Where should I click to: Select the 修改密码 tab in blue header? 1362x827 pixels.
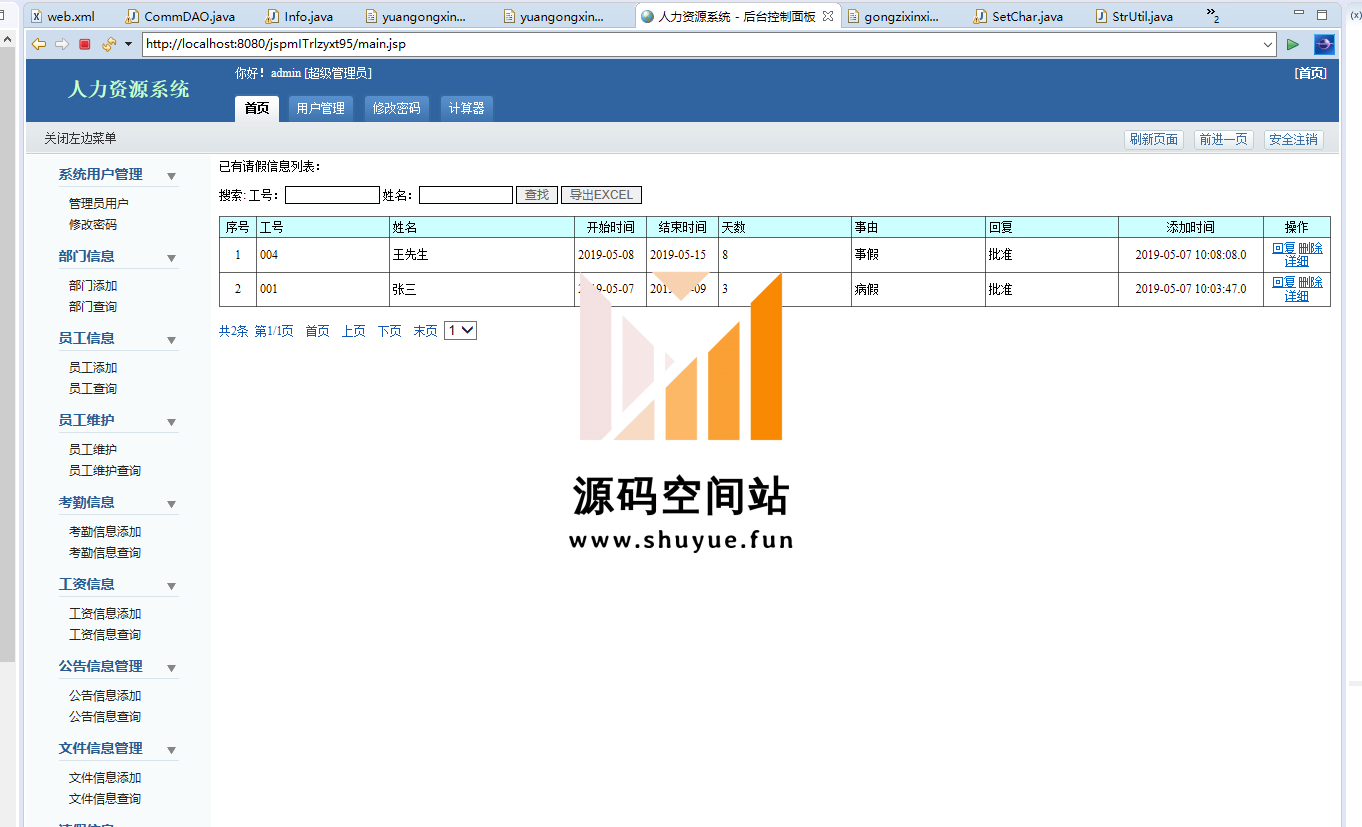[396, 108]
